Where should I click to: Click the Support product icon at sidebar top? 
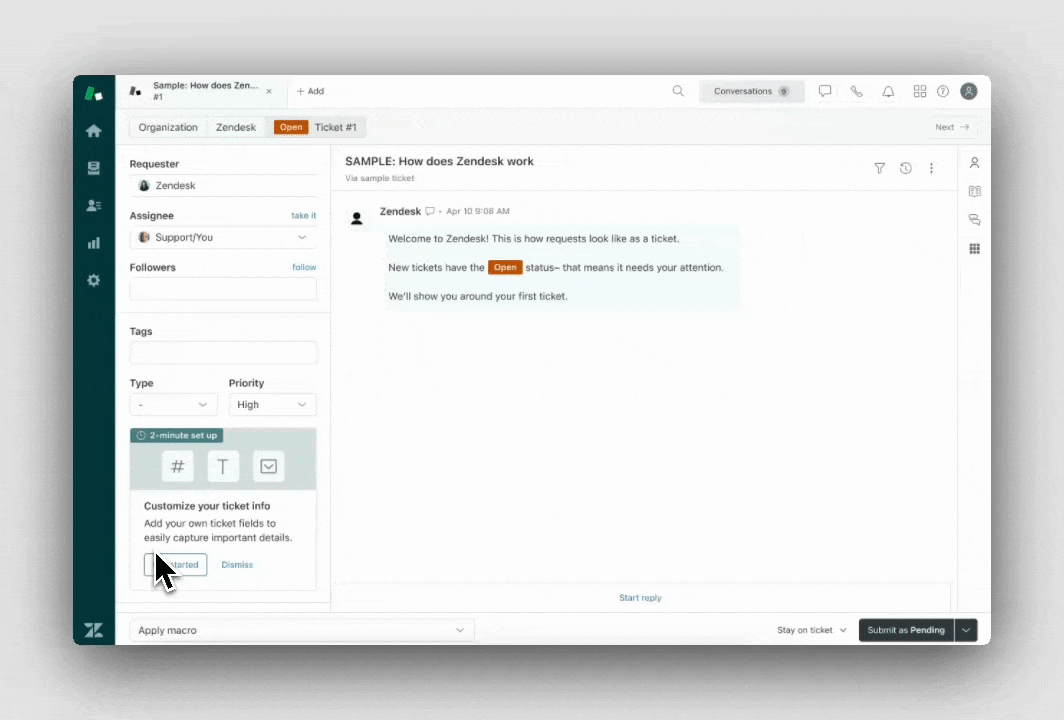pos(94,94)
